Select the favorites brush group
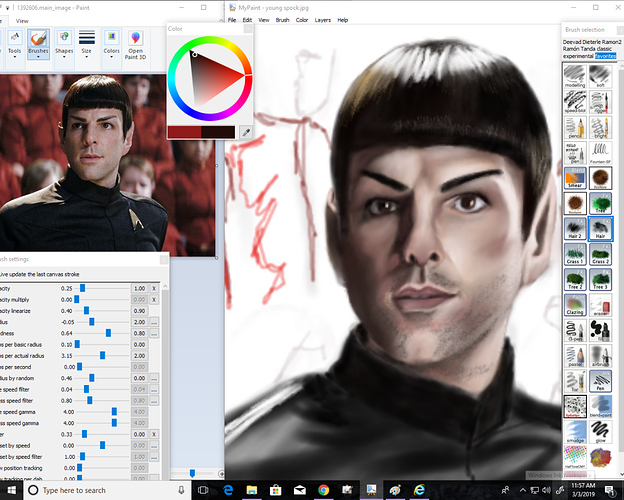The height and width of the screenshot is (500, 624). [x=605, y=56]
